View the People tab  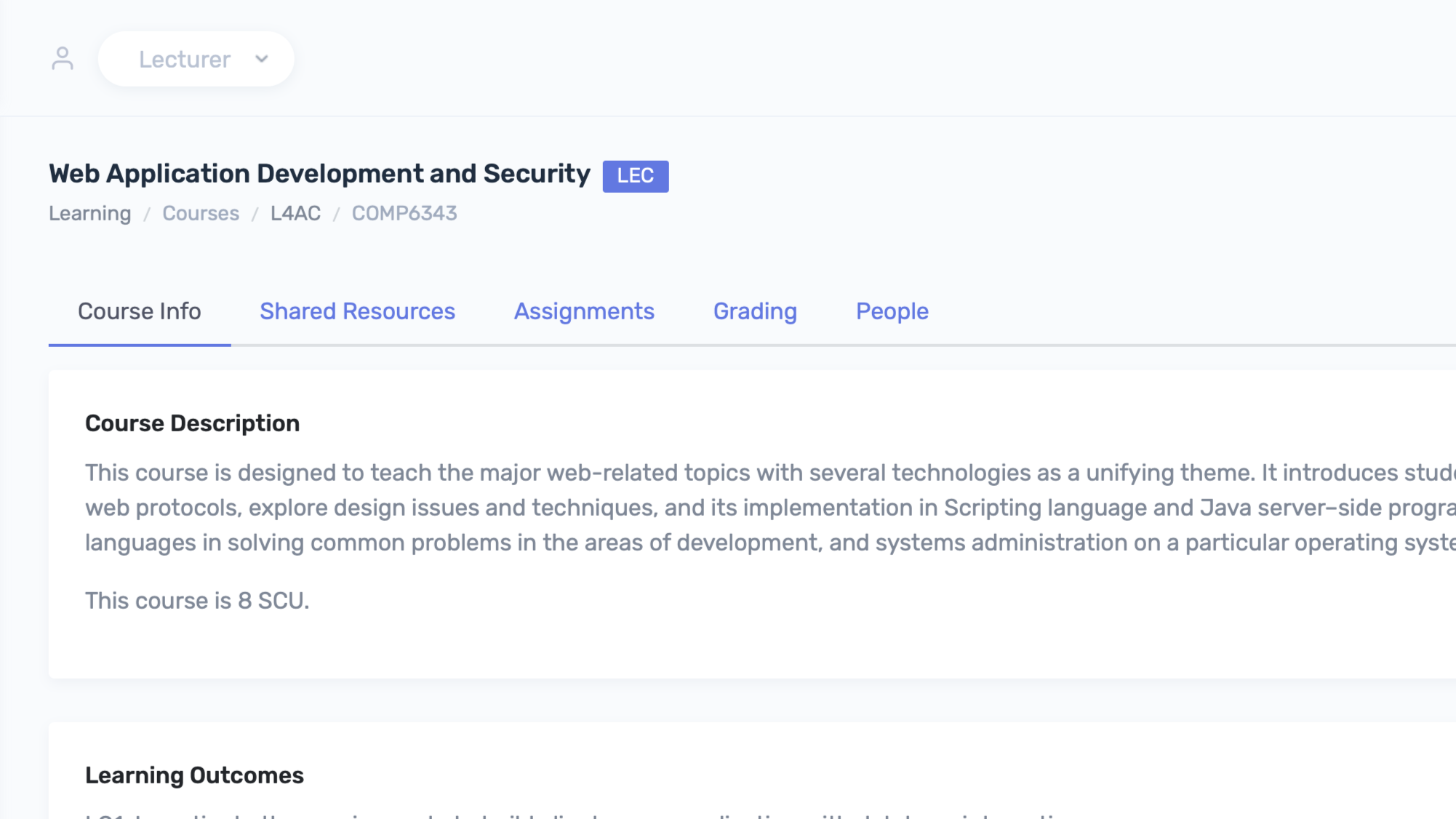tap(892, 311)
